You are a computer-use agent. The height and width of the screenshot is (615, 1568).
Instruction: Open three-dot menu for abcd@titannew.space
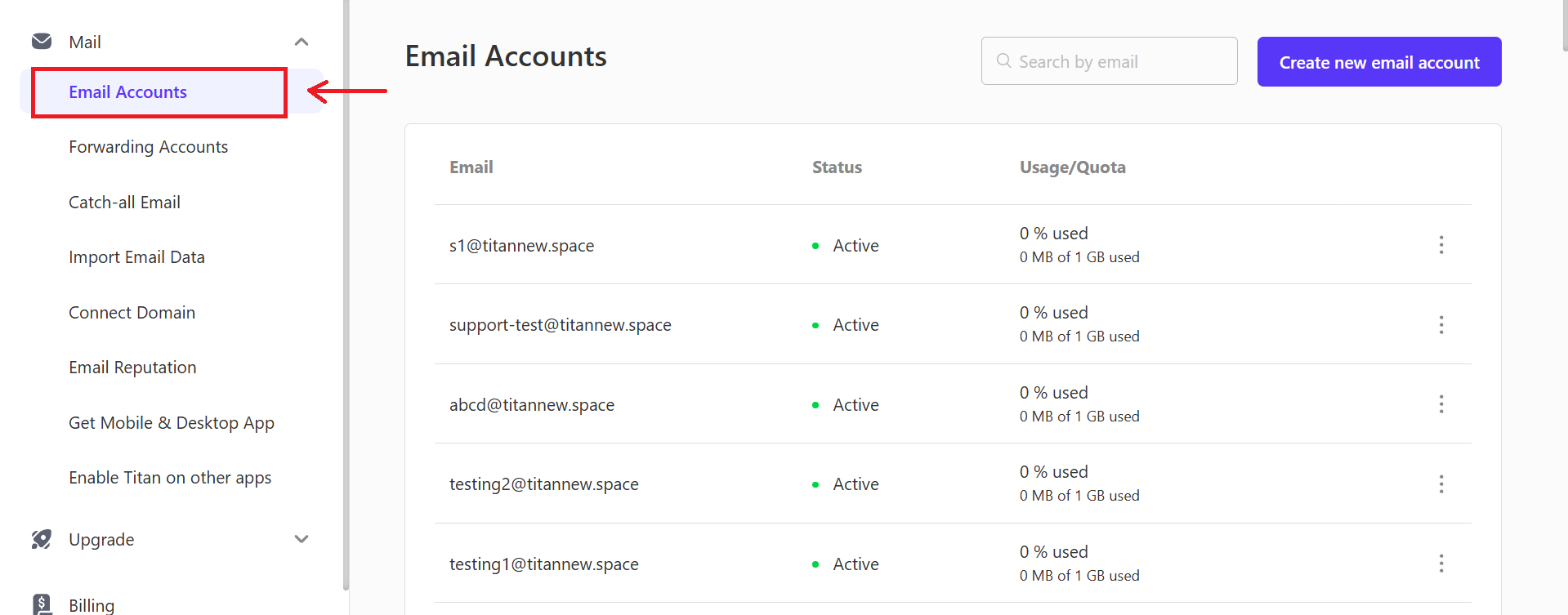click(x=1441, y=404)
